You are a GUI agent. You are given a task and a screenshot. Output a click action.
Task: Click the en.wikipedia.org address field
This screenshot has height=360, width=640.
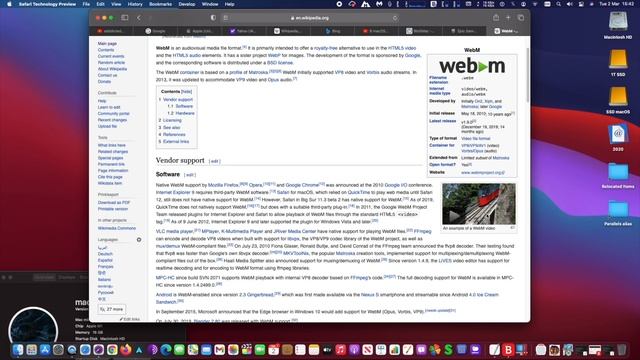310,18
